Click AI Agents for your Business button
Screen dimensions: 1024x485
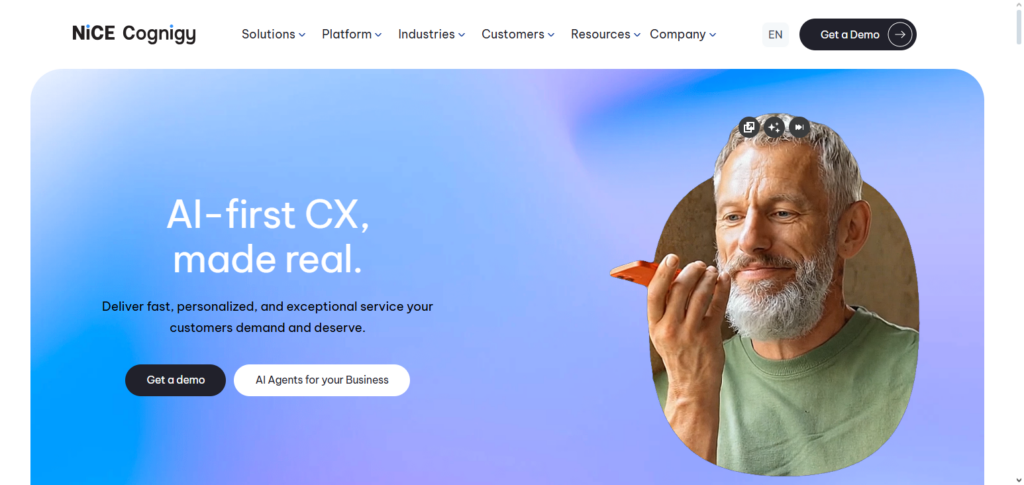coord(322,380)
